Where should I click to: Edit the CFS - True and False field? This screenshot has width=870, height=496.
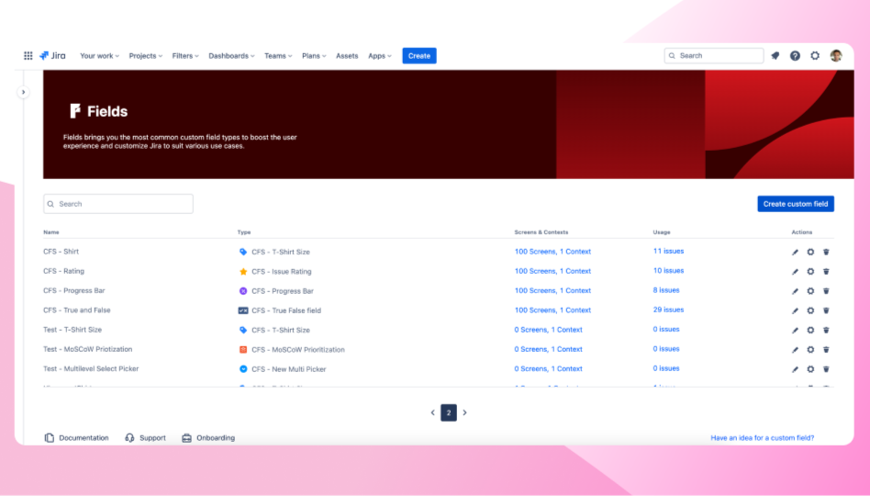click(795, 311)
